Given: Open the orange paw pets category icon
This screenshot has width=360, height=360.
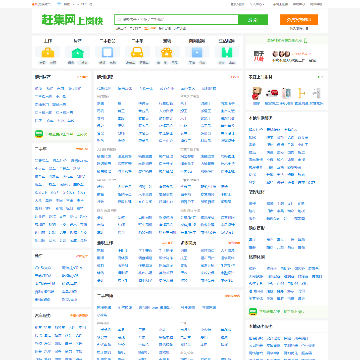Looking at the screenshot, I should pyautogui.click(x=167, y=52).
